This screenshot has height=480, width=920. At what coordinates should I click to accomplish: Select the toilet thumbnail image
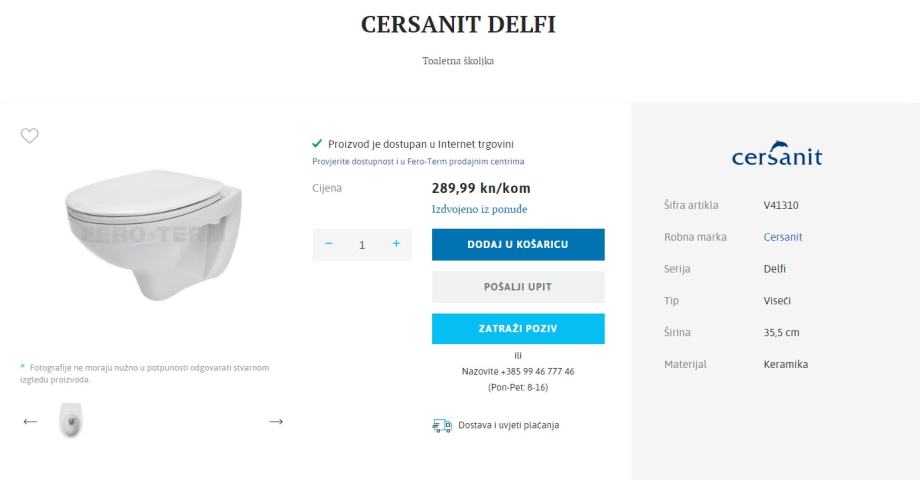pyautogui.click(x=70, y=421)
